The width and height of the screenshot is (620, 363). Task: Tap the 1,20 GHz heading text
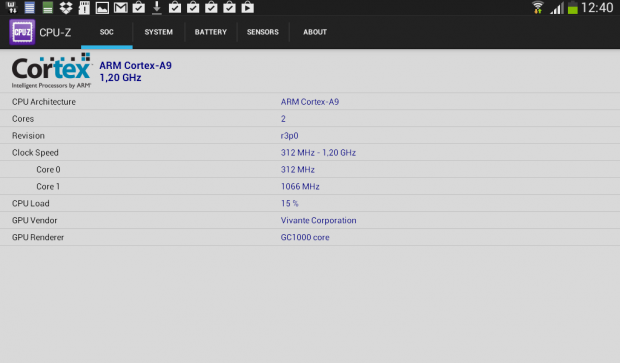(120, 78)
